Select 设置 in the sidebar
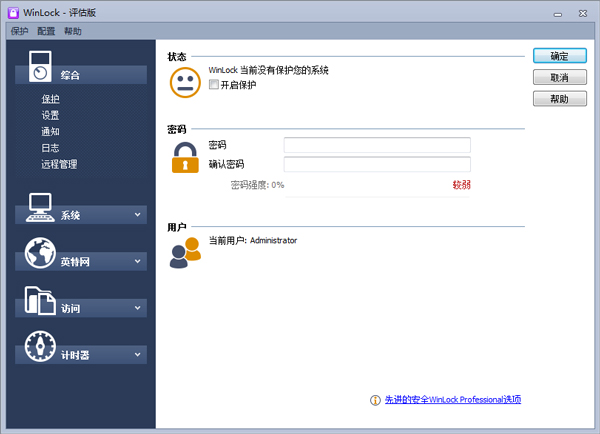 tap(51, 115)
